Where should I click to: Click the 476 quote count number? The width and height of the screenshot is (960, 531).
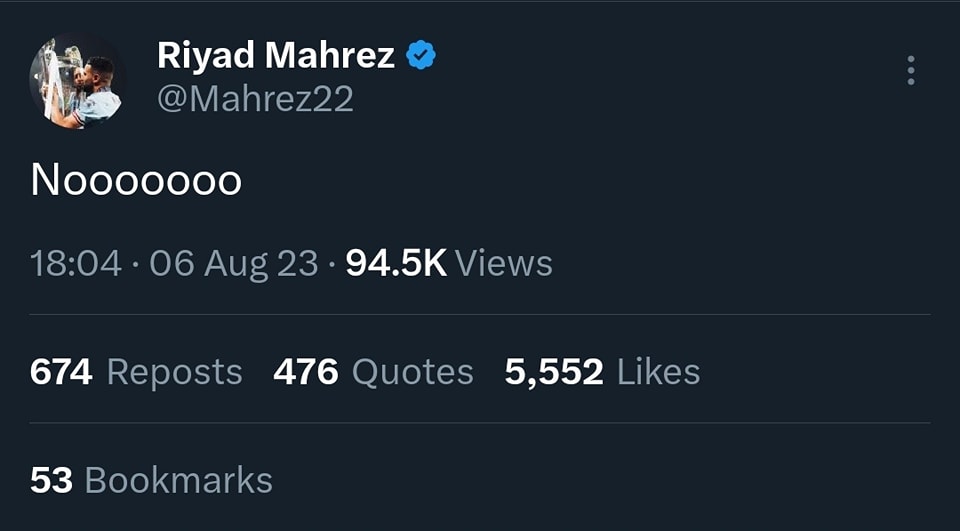304,372
